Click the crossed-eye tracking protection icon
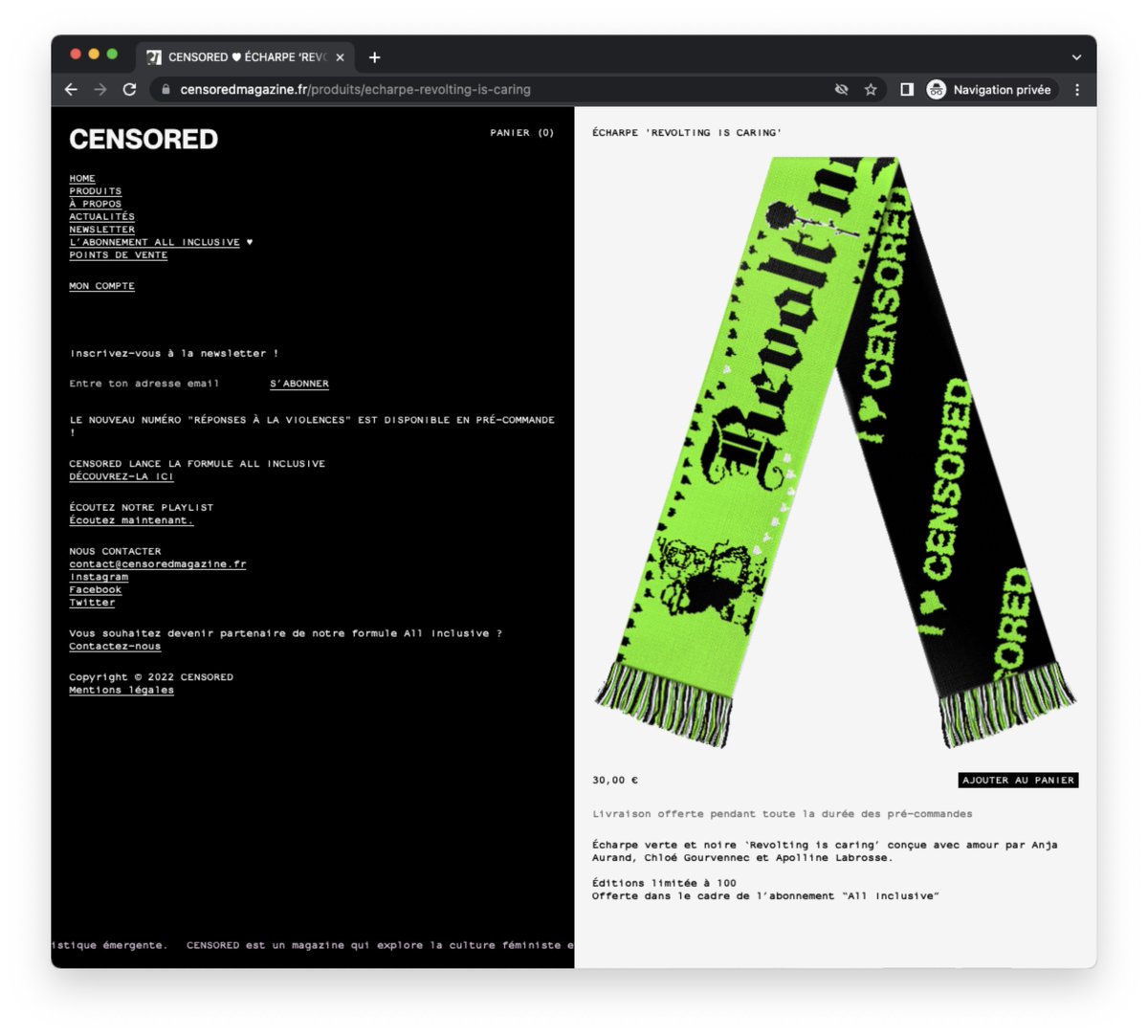Image resolution: width=1148 pixels, height=1036 pixels. point(842,89)
